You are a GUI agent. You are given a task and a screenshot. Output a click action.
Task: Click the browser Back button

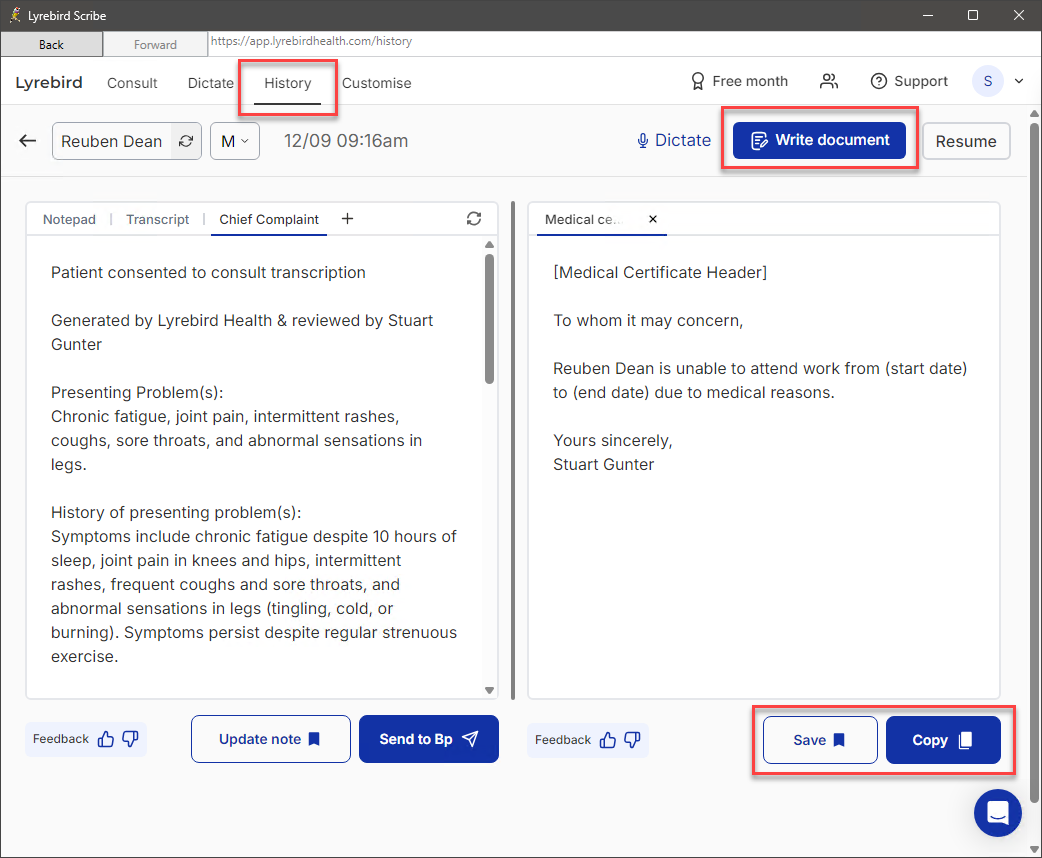pyautogui.click(x=51, y=45)
